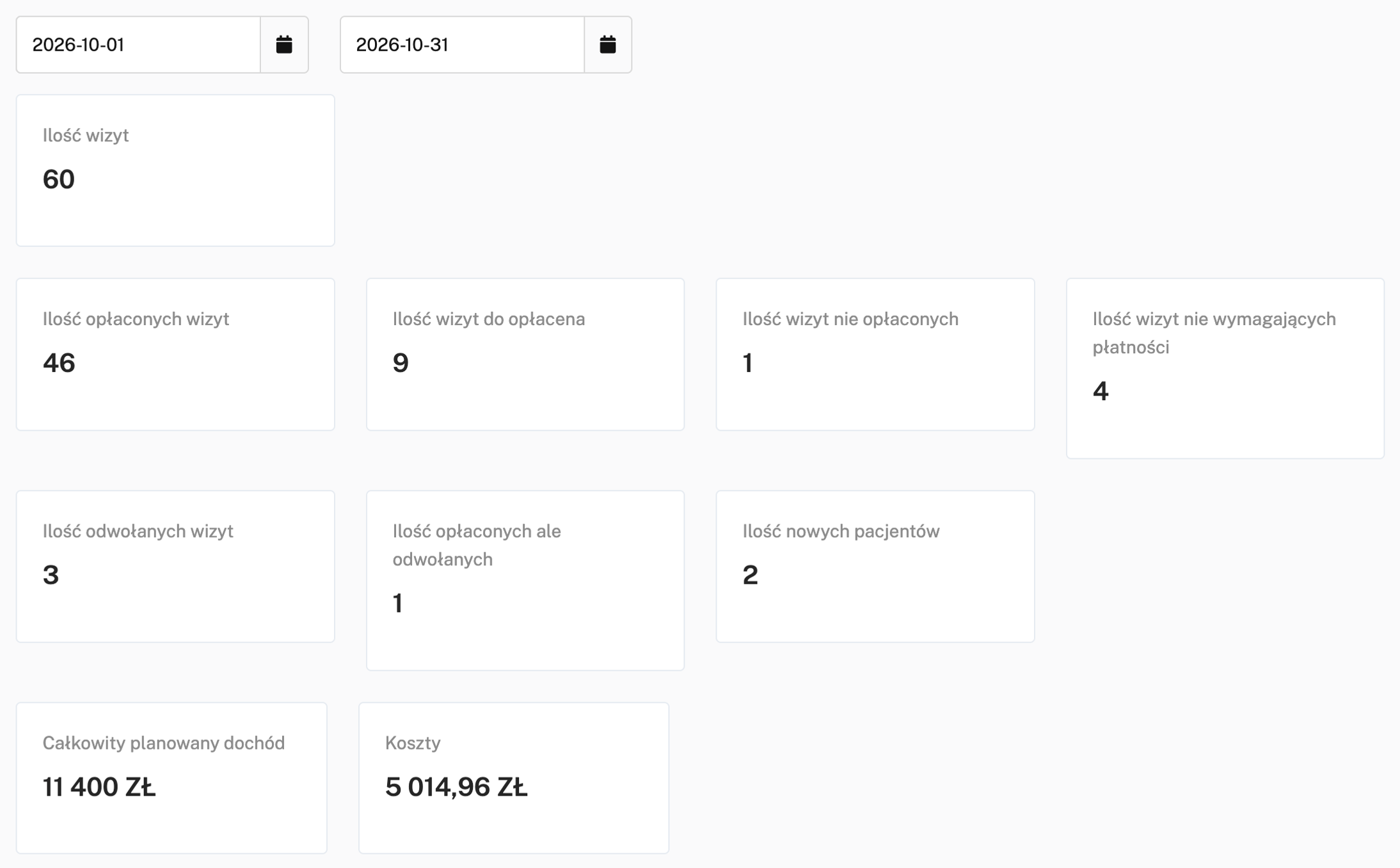Select the 'Ilość odwołanych wizyt' label
Viewport: 1400px width, 868px height.
[x=138, y=531]
